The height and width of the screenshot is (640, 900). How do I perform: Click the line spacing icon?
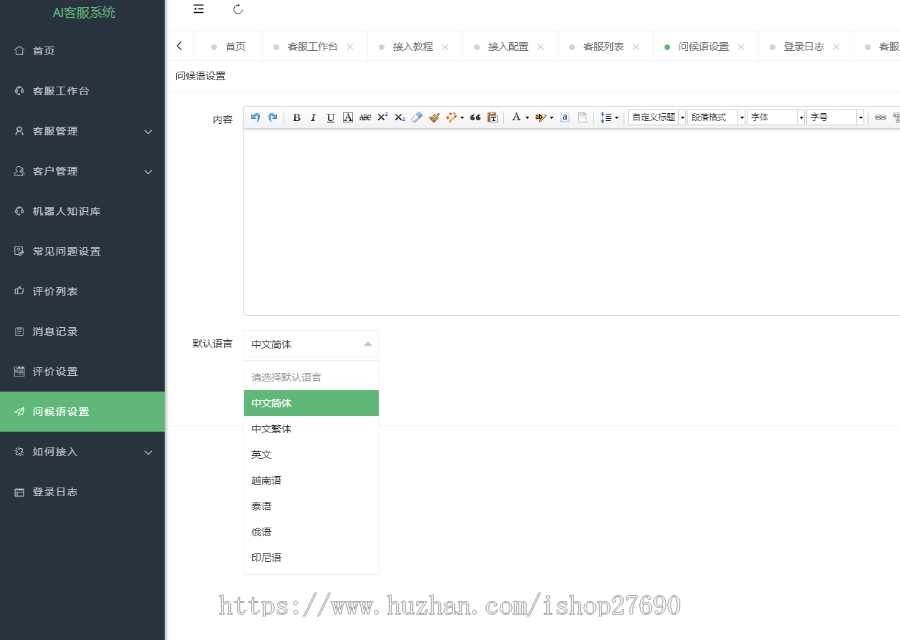[x=606, y=117]
